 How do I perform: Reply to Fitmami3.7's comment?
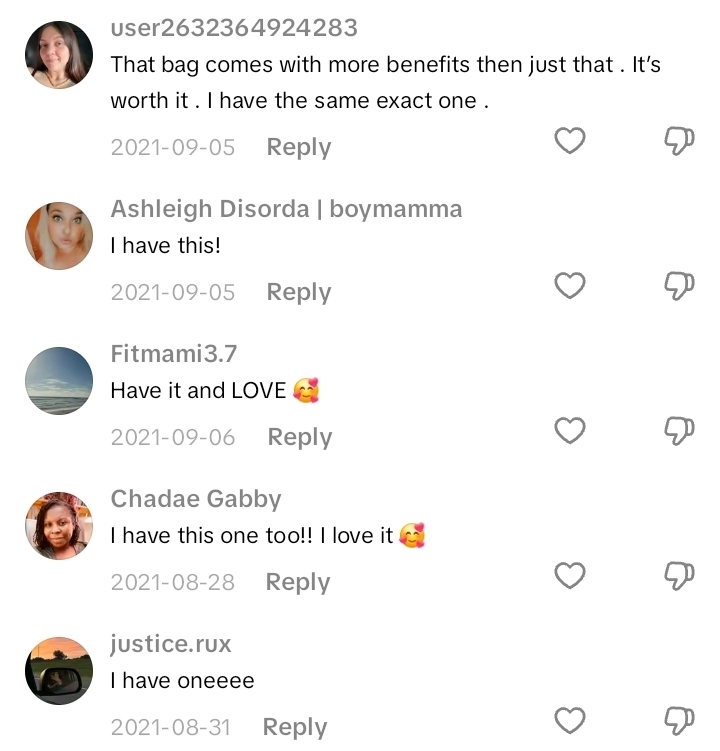[299, 437]
